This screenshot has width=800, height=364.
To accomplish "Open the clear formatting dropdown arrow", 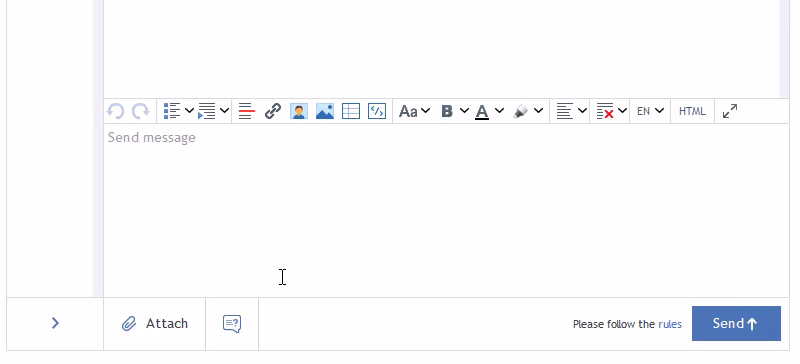I will (622, 110).
